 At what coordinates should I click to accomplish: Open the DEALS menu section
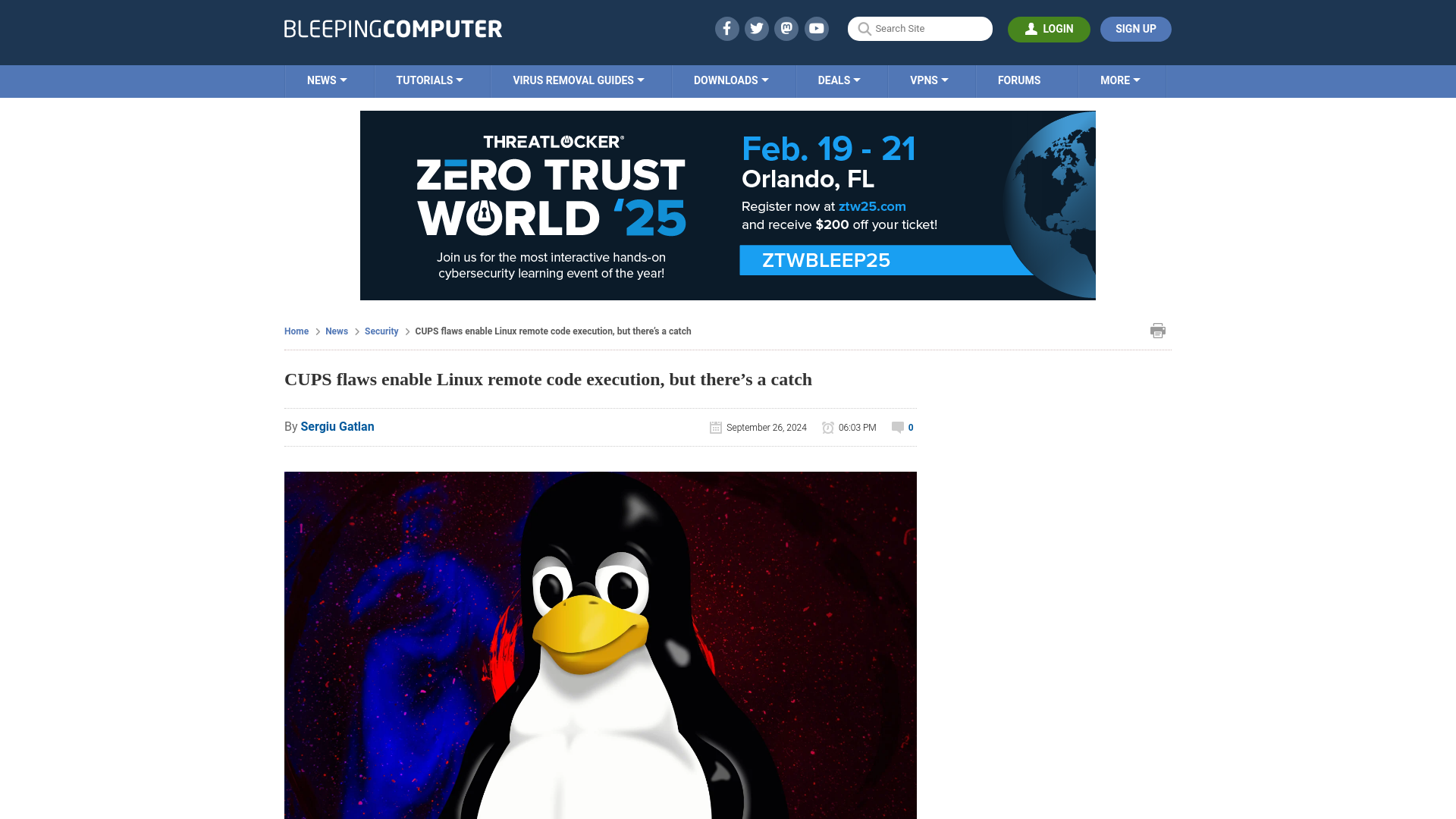[x=838, y=80]
